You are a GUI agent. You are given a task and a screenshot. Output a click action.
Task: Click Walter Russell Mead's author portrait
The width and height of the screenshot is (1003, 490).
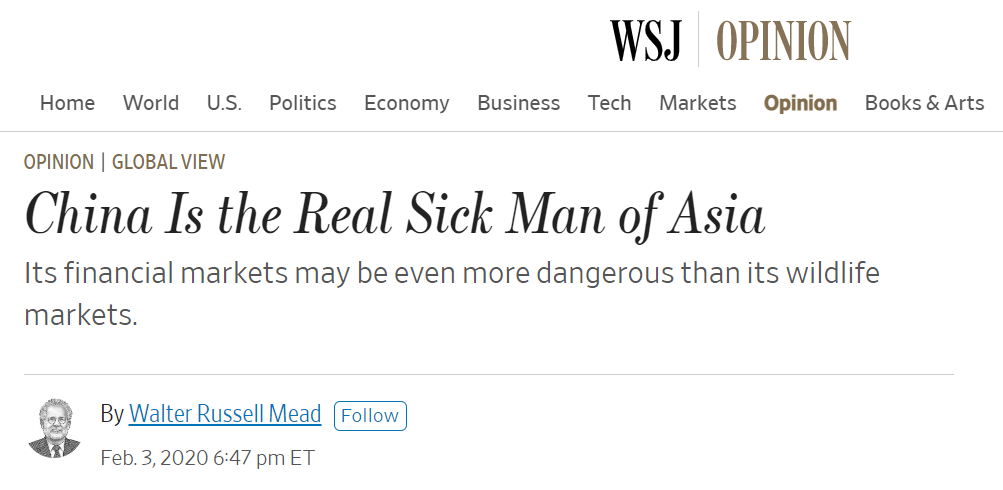[x=54, y=429]
